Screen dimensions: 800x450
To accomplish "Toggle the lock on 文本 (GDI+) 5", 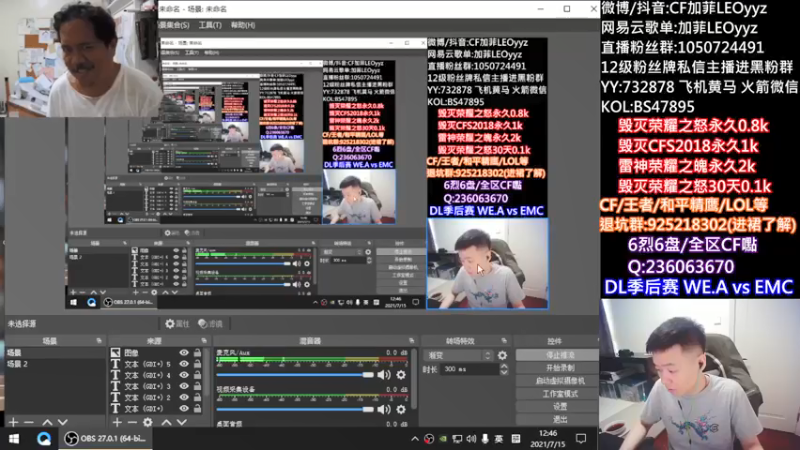I will tap(197, 364).
